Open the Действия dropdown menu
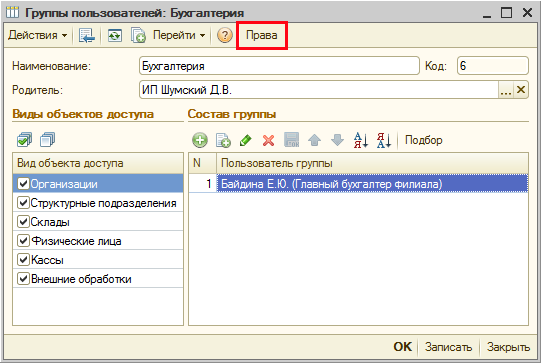 [x=37, y=35]
